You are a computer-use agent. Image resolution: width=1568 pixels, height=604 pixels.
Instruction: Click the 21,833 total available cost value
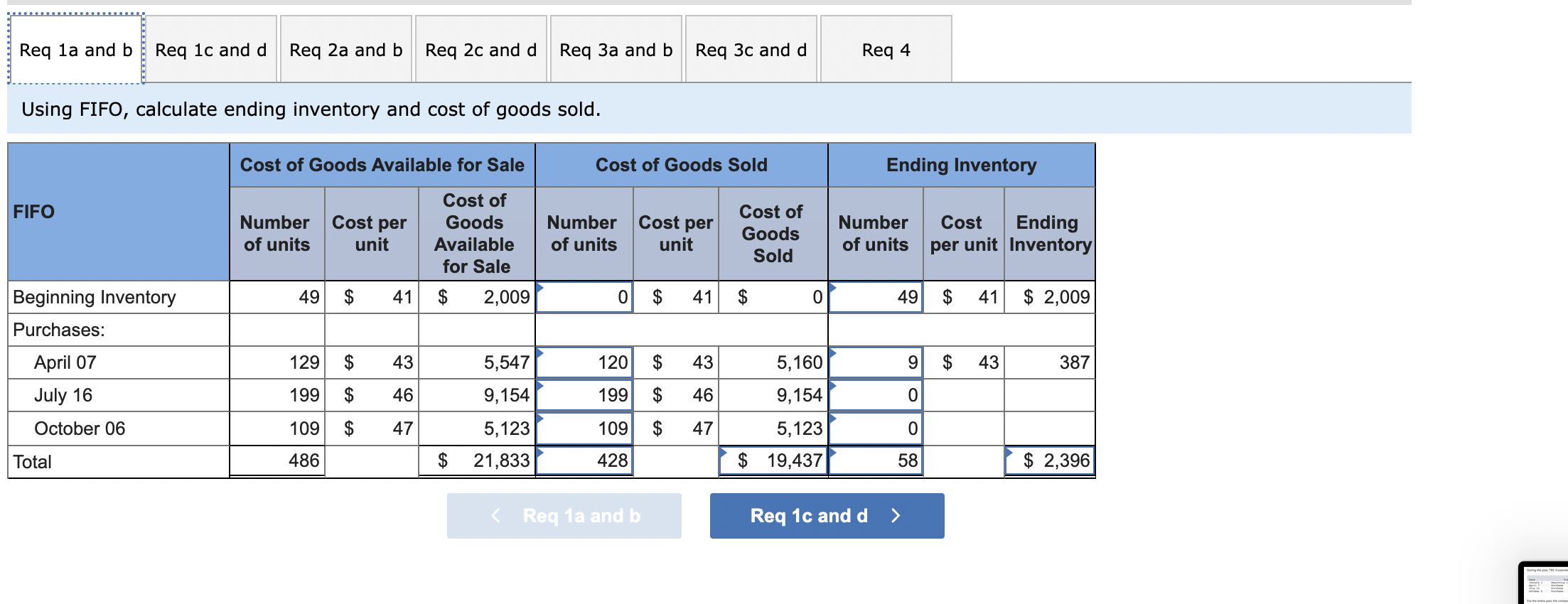tap(502, 460)
